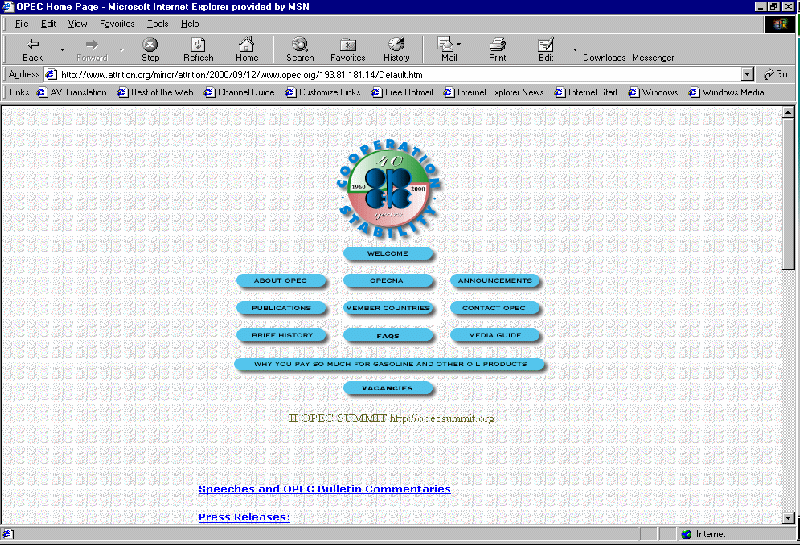Screen dimensions: 800x545
Task: Click the BRIEF HISTORY button
Action: [281, 335]
